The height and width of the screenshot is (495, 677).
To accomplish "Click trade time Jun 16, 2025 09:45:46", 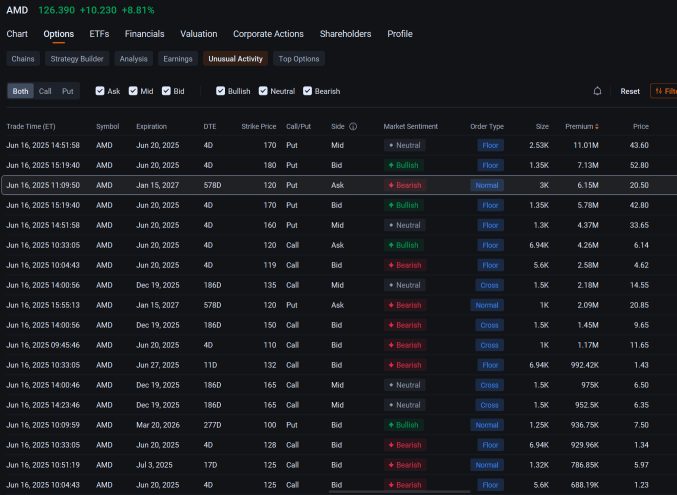I will click(x=43, y=345).
